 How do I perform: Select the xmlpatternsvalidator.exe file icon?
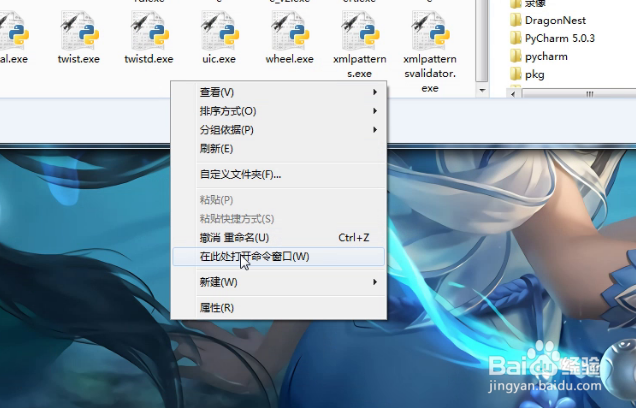430,30
